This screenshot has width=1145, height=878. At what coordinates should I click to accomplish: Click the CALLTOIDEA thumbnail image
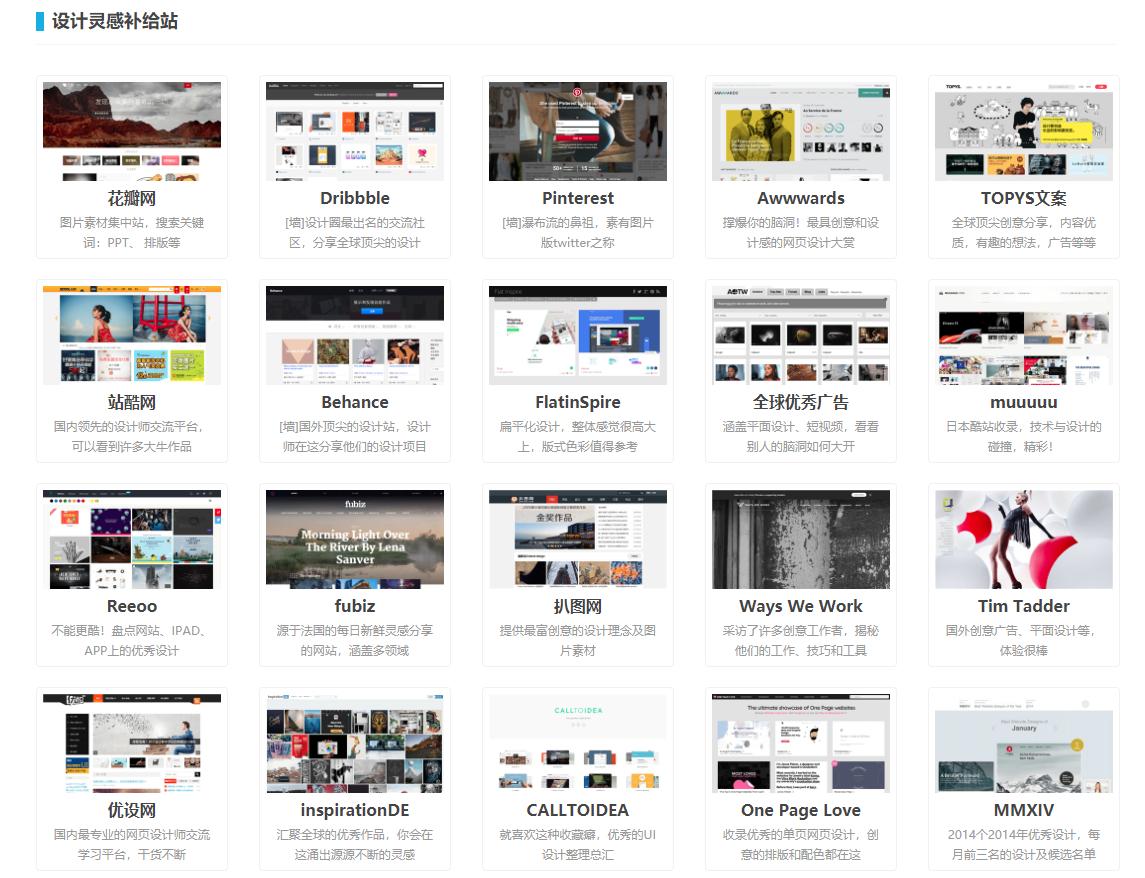coord(578,743)
